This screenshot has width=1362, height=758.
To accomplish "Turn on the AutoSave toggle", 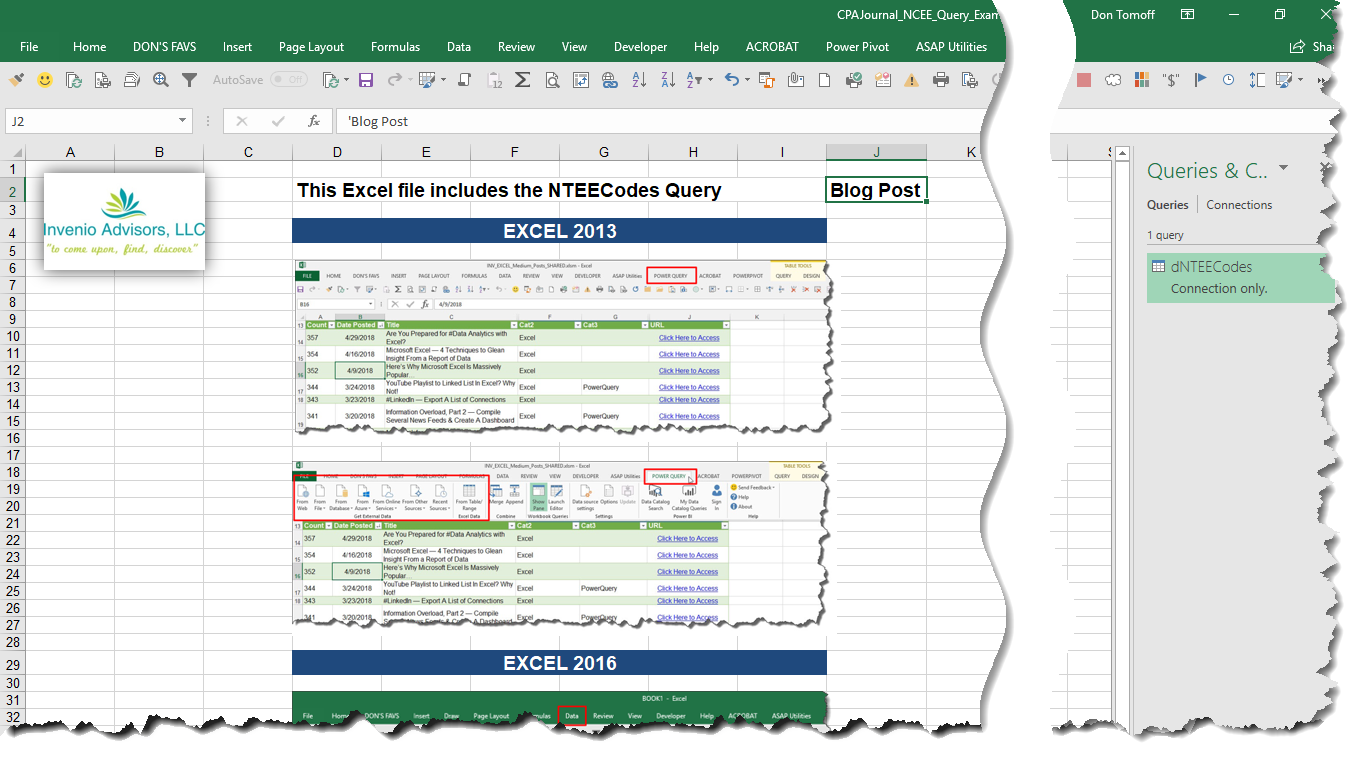I will [x=288, y=79].
